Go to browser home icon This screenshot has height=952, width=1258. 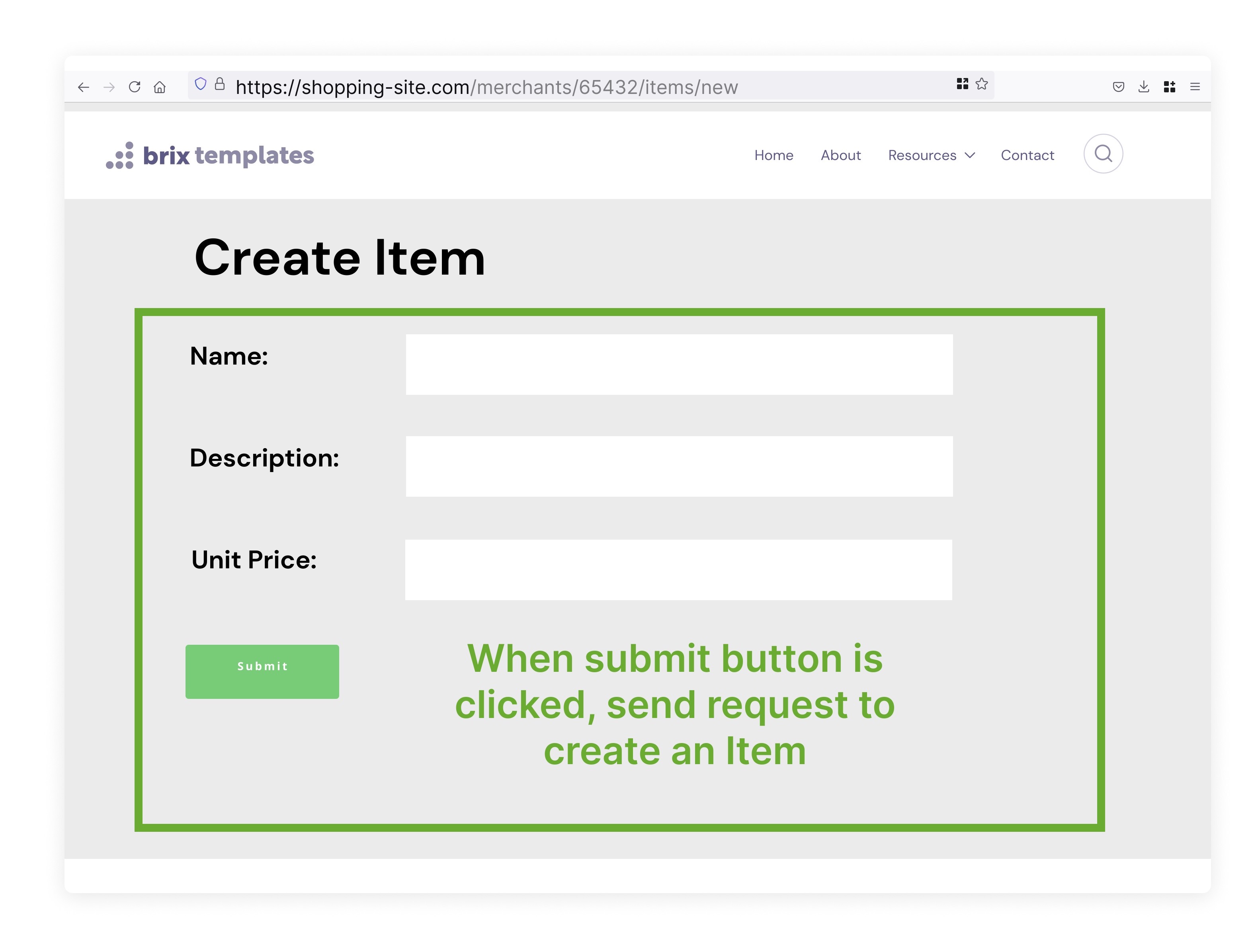point(160,87)
